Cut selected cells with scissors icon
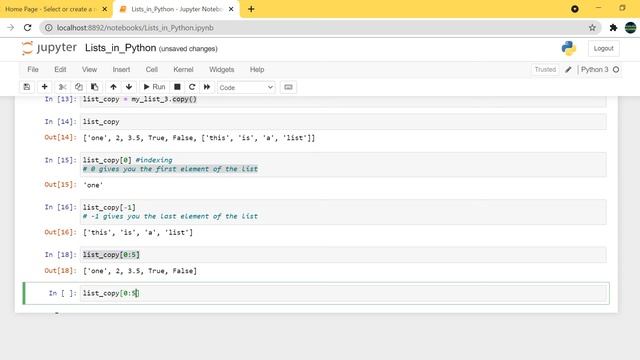The width and height of the screenshot is (640, 360). [62, 87]
